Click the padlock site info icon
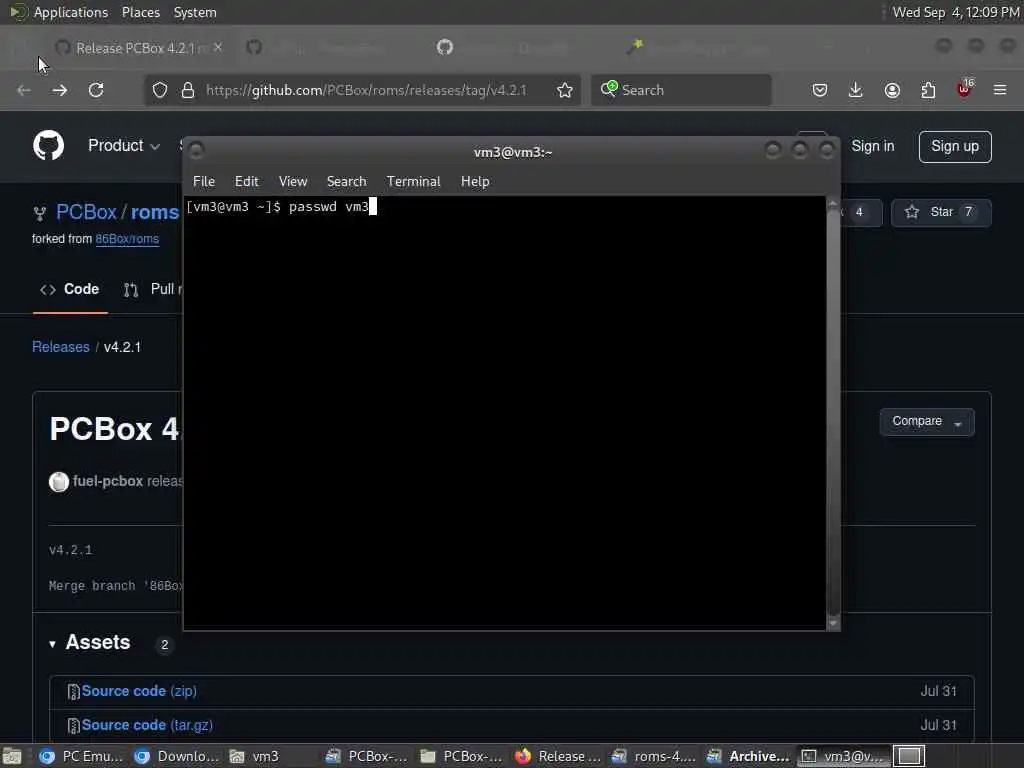The width and height of the screenshot is (1024, 768). coord(188,90)
